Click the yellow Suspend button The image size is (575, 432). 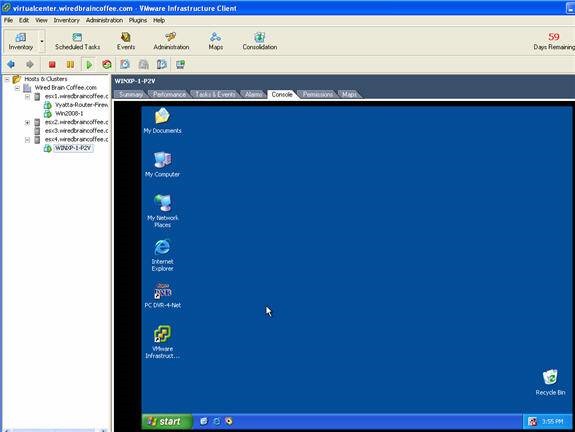point(70,65)
